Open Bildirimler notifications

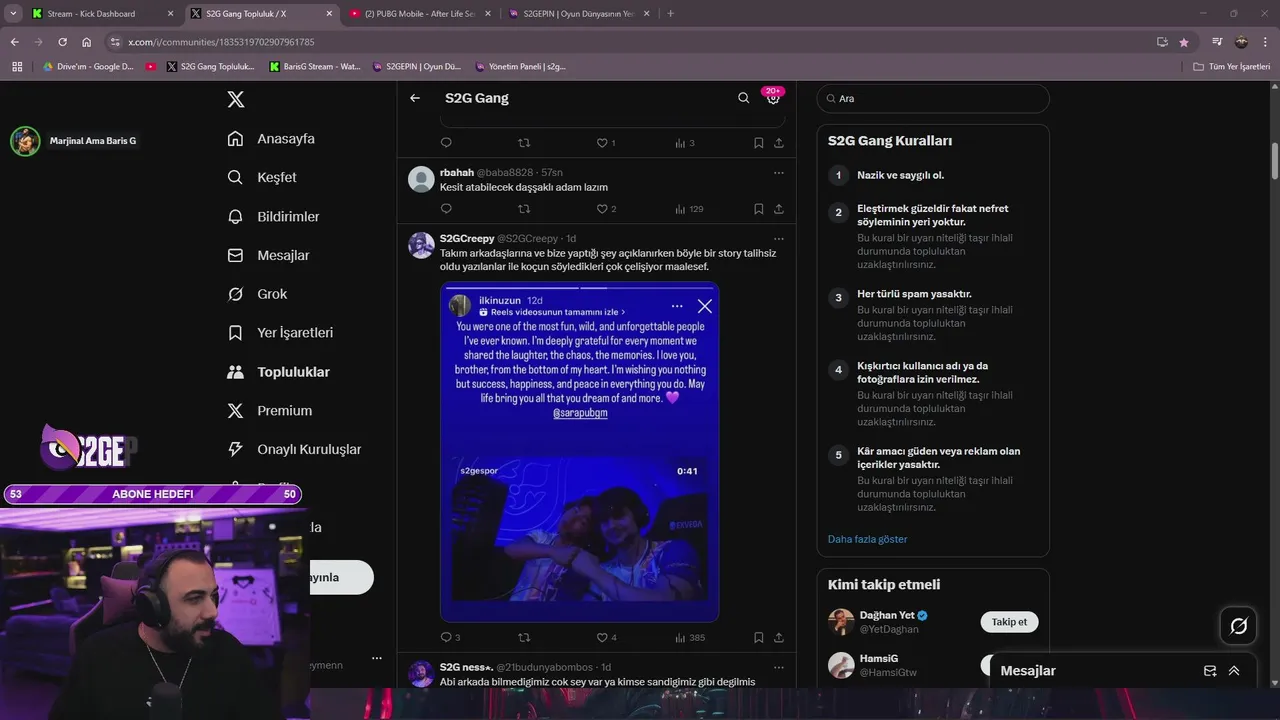click(273, 216)
